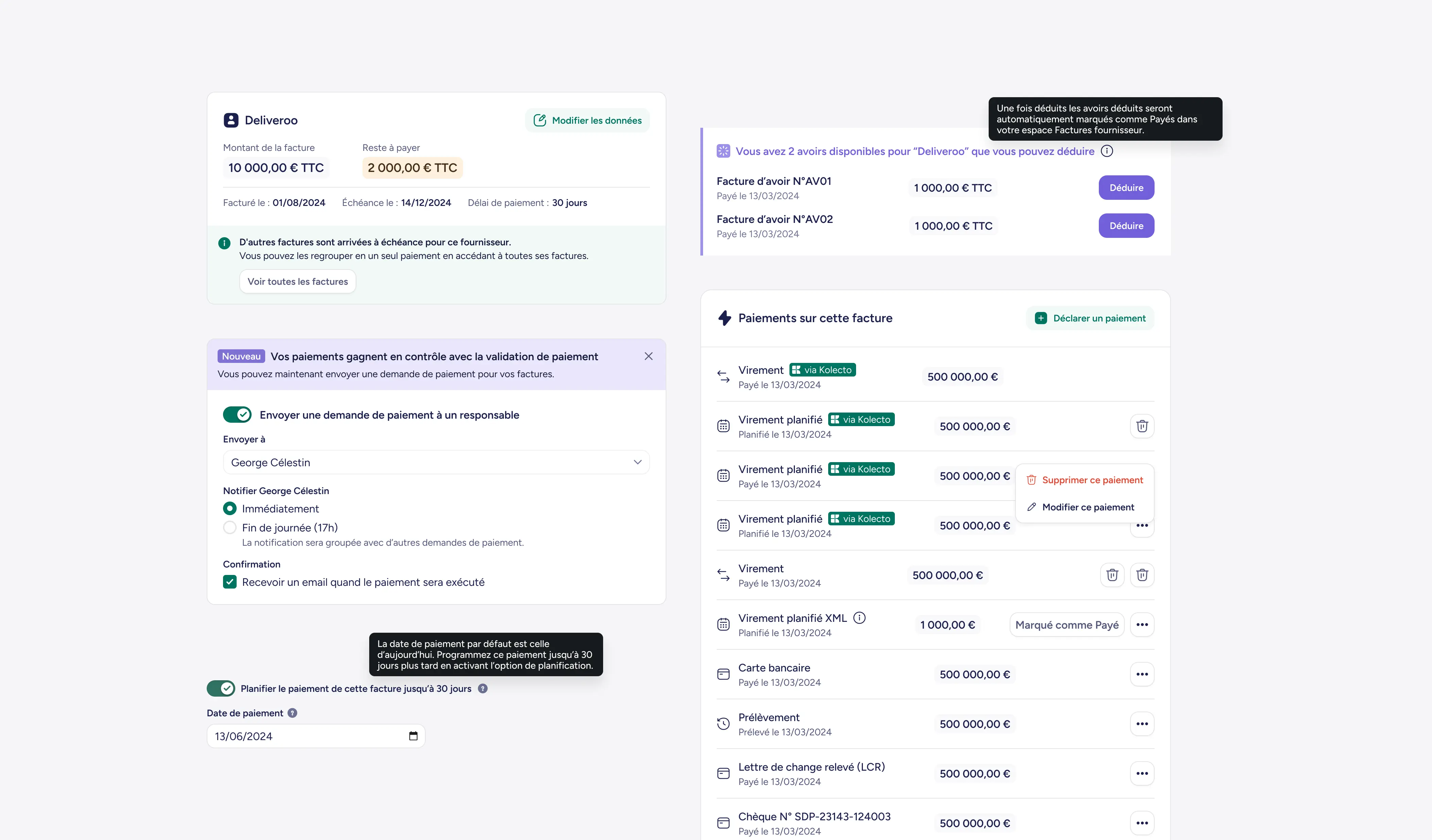
Task: Click Déduire for Facture d'avoir N°AV01
Action: point(1126,188)
